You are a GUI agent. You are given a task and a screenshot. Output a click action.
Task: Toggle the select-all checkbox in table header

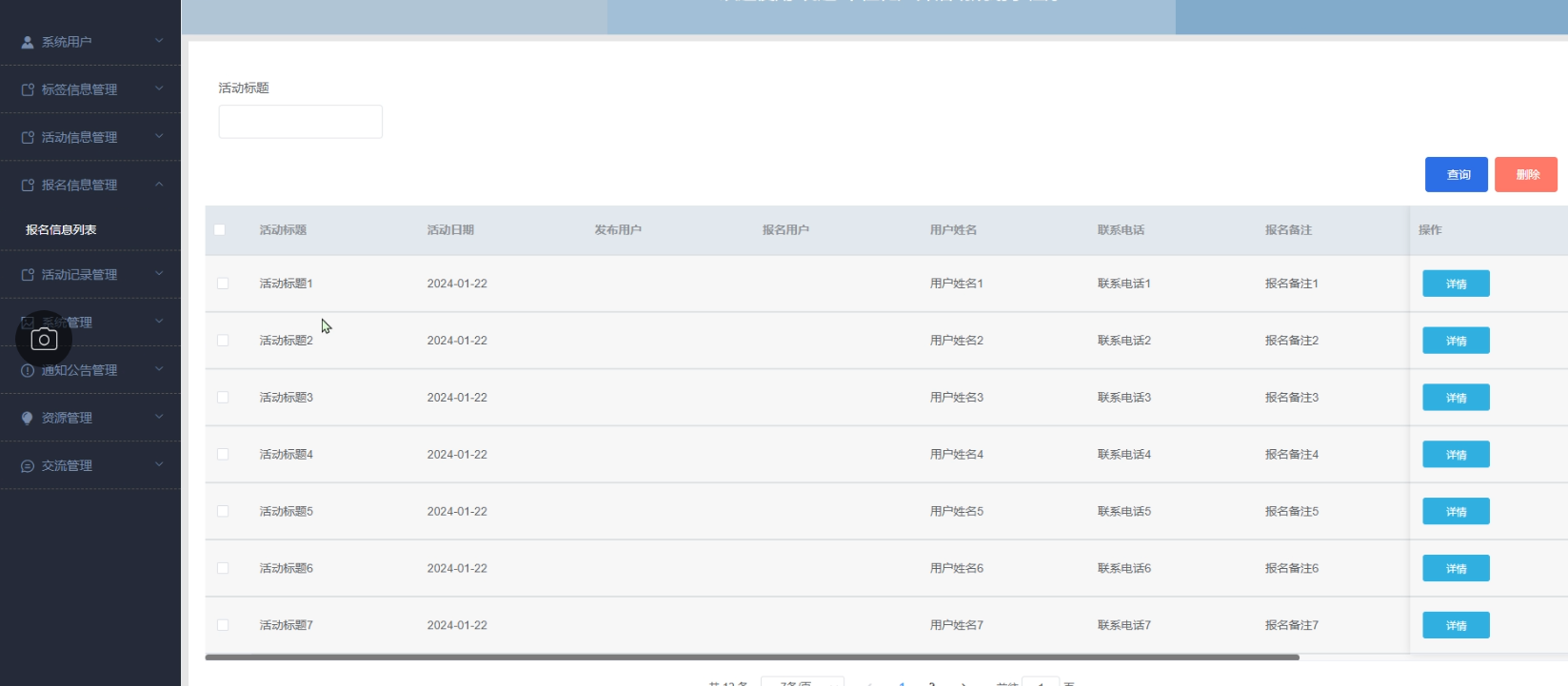coord(220,229)
